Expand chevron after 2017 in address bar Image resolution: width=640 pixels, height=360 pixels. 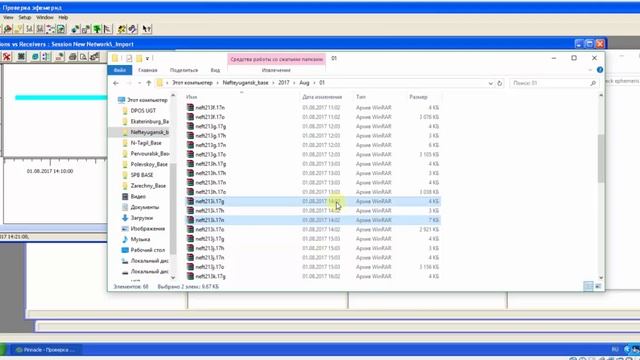(294, 83)
